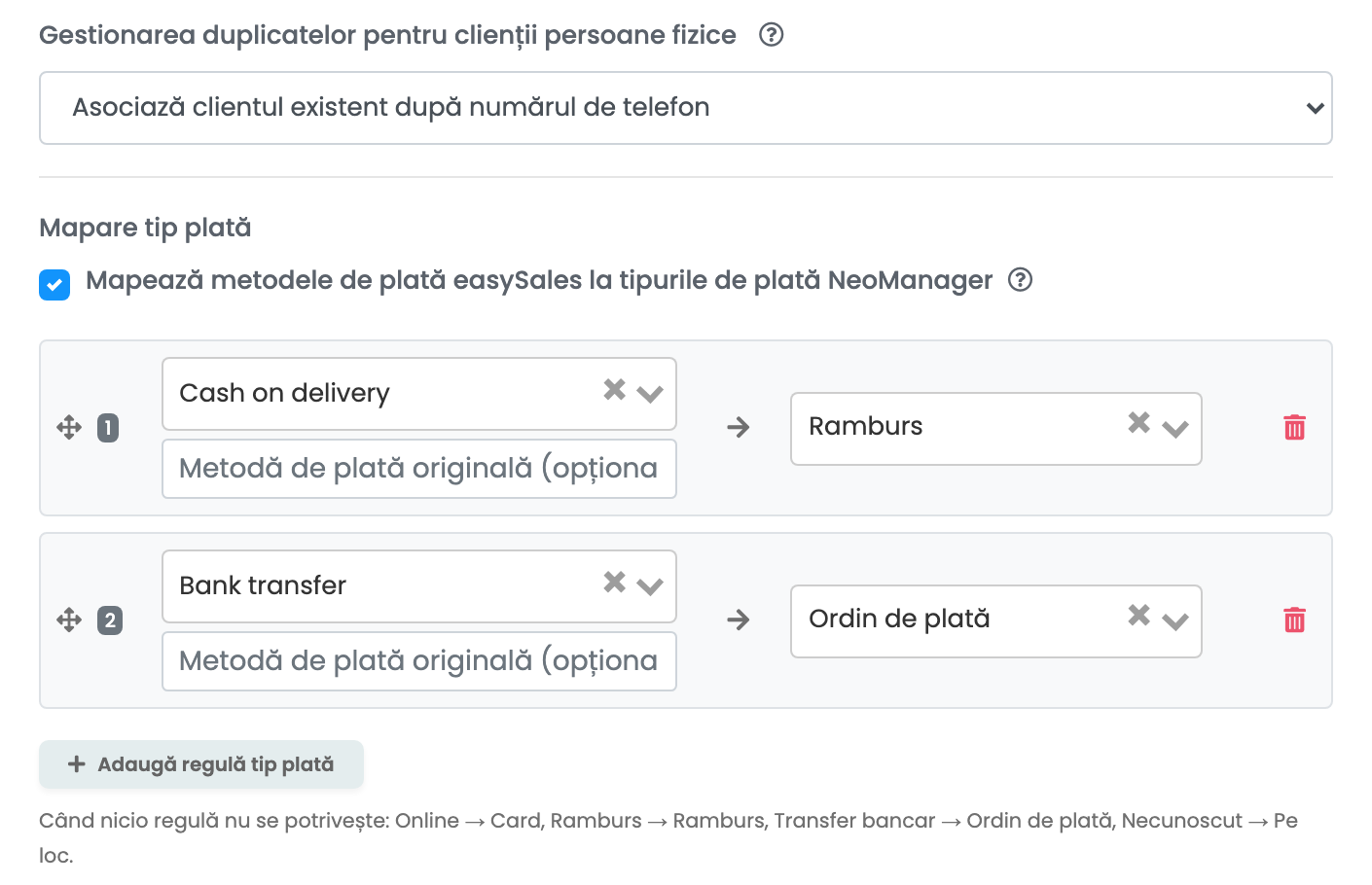Expand the Ordin de plată dropdown

pos(1175,621)
